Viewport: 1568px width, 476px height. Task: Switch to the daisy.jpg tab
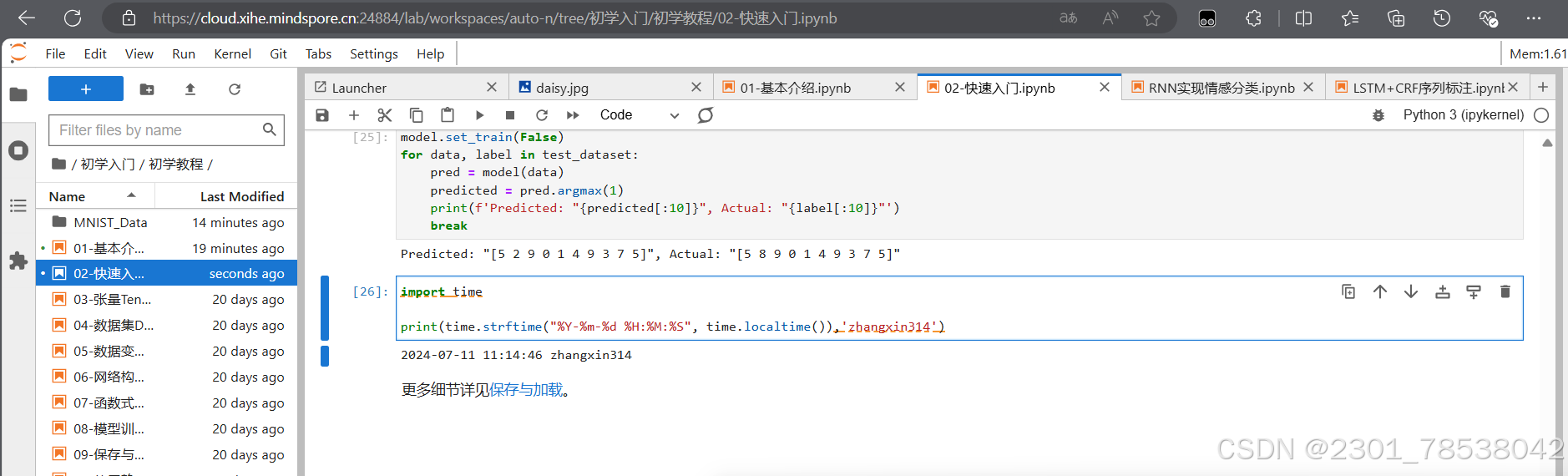(x=610, y=87)
